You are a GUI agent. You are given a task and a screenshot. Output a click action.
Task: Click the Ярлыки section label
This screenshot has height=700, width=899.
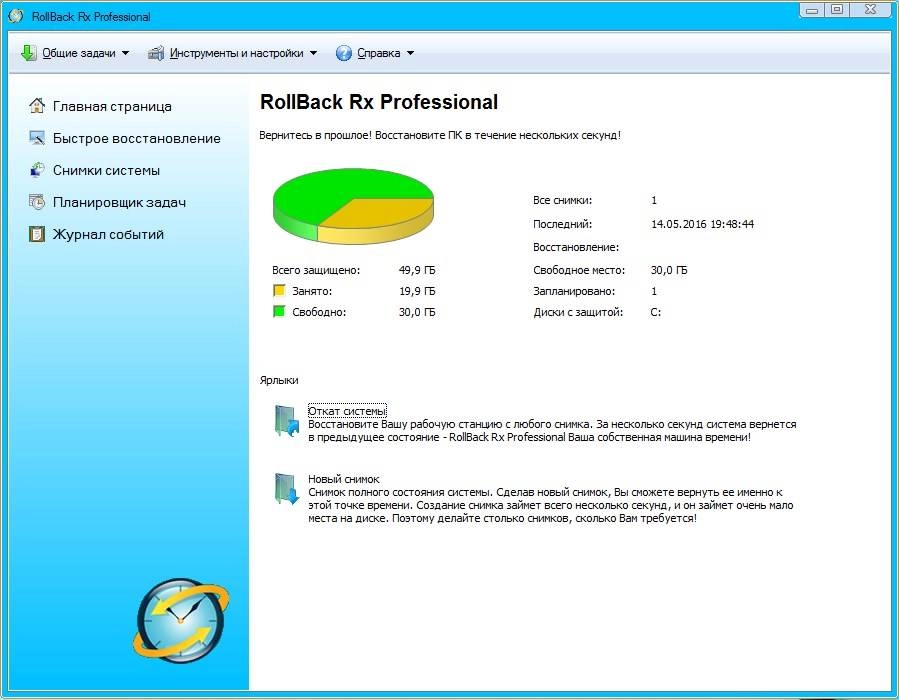(279, 380)
